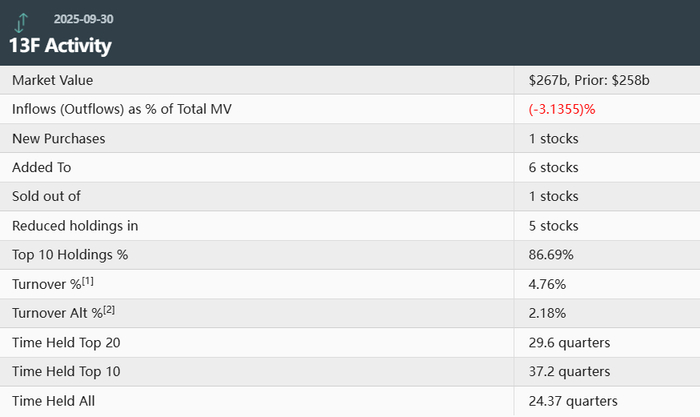The width and height of the screenshot is (700, 417).
Task: Click the 4.76% turnover value
Action: pos(547,284)
